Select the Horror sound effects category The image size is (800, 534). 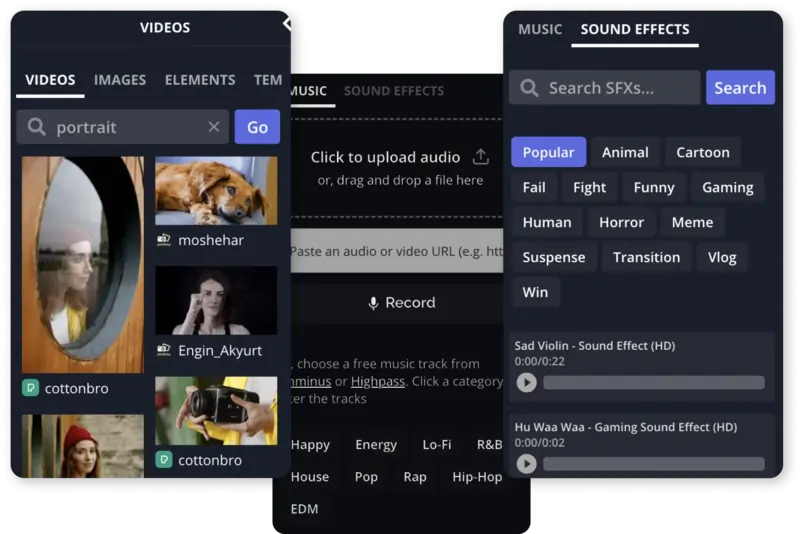click(x=621, y=222)
